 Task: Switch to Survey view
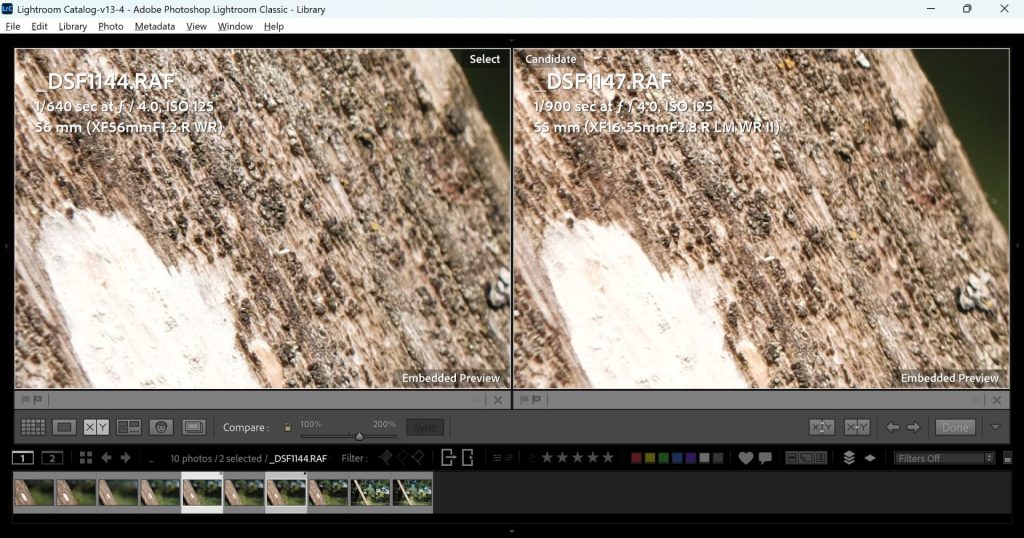(x=129, y=427)
